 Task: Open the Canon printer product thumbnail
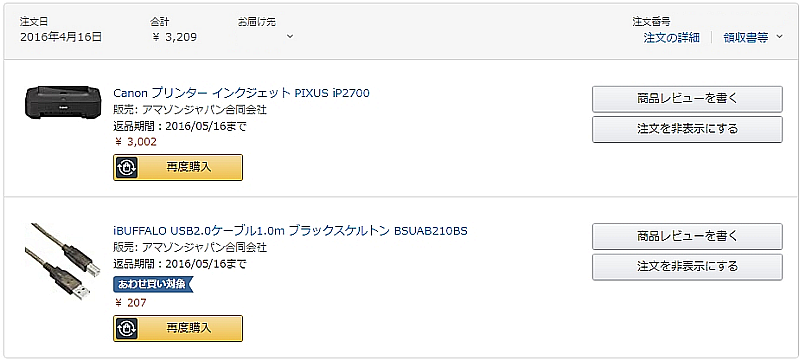point(63,103)
